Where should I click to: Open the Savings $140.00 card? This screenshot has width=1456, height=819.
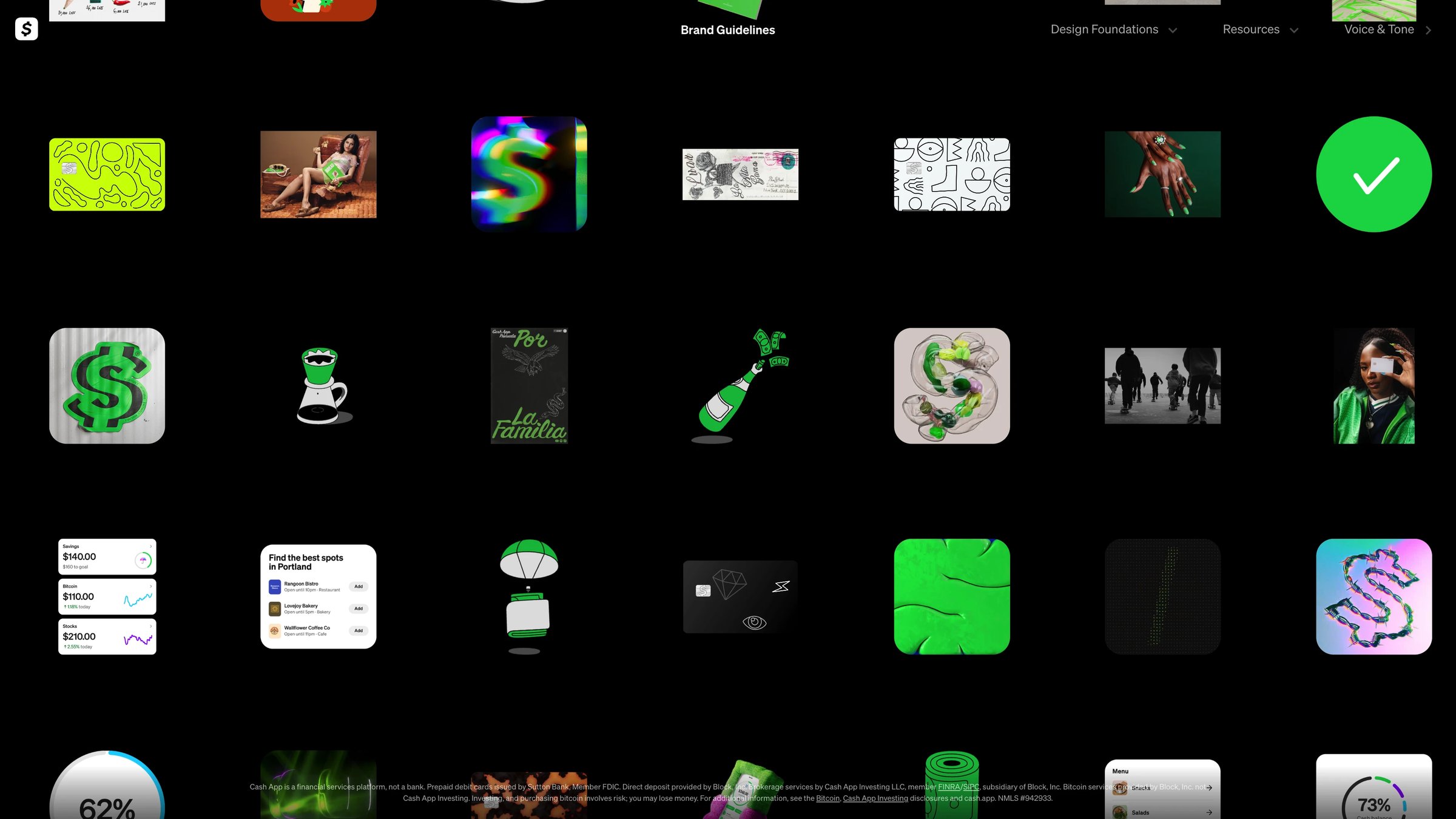click(107, 556)
